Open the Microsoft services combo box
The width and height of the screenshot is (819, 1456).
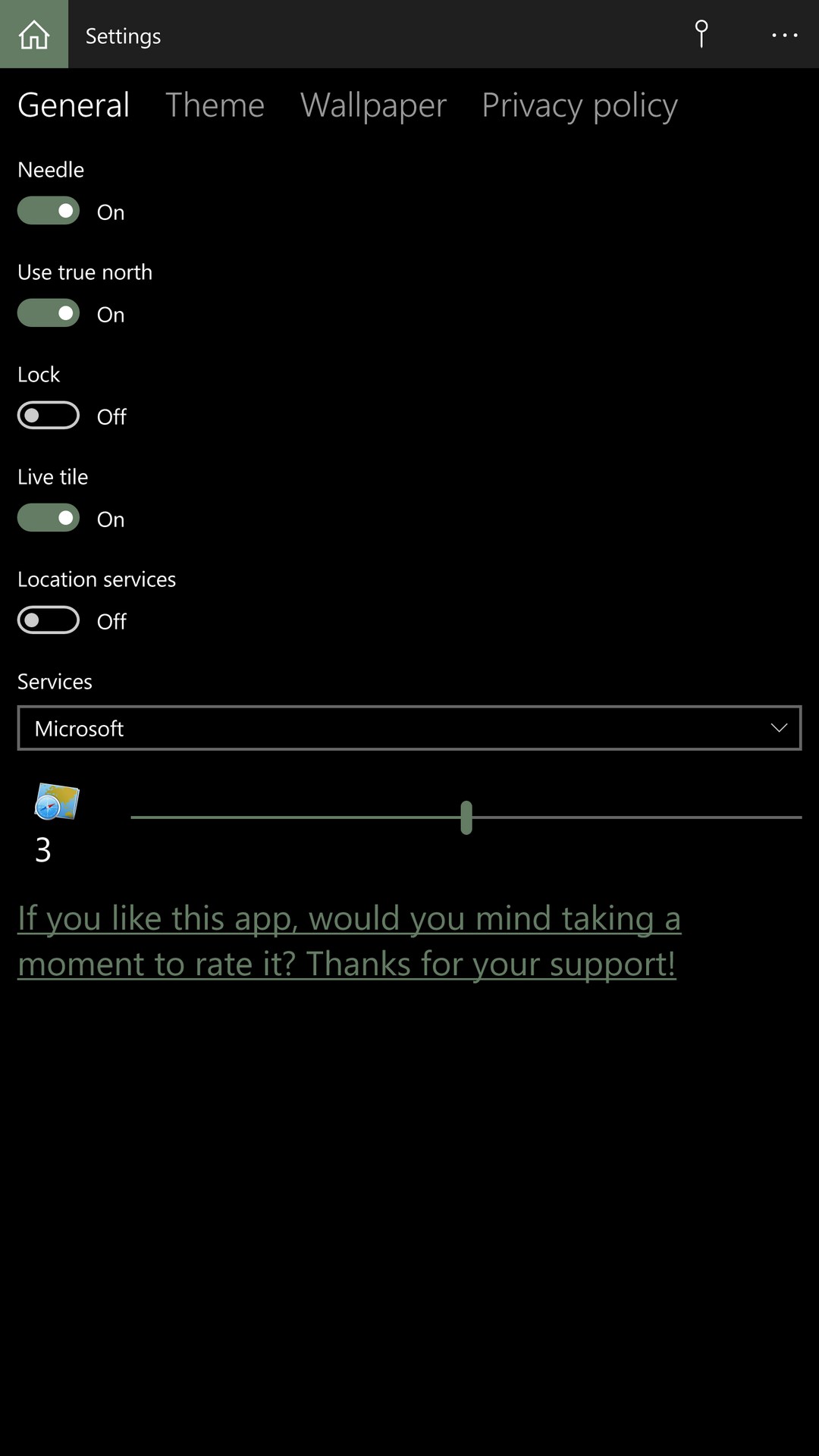coord(409,728)
